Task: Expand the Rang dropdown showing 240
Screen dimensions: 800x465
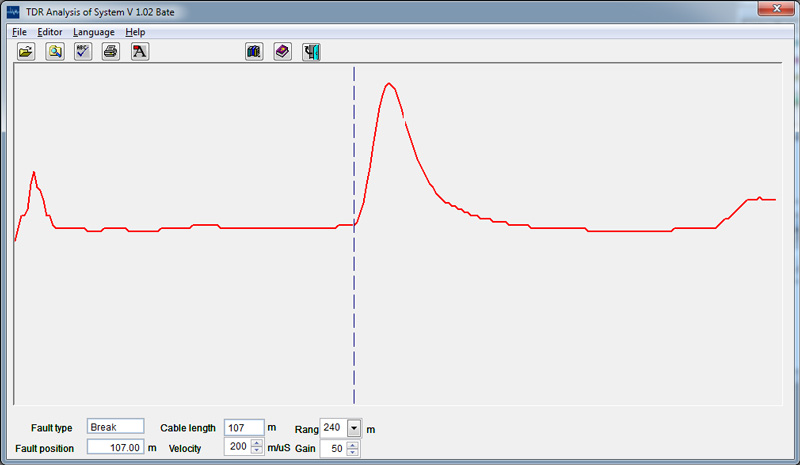Action: pyautogui.click(x=354, y=428)
